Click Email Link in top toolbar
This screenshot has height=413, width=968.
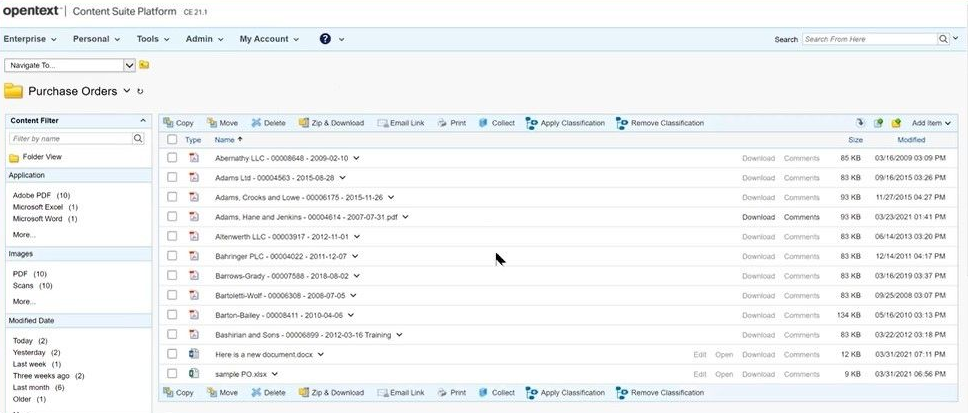point(401,123)
